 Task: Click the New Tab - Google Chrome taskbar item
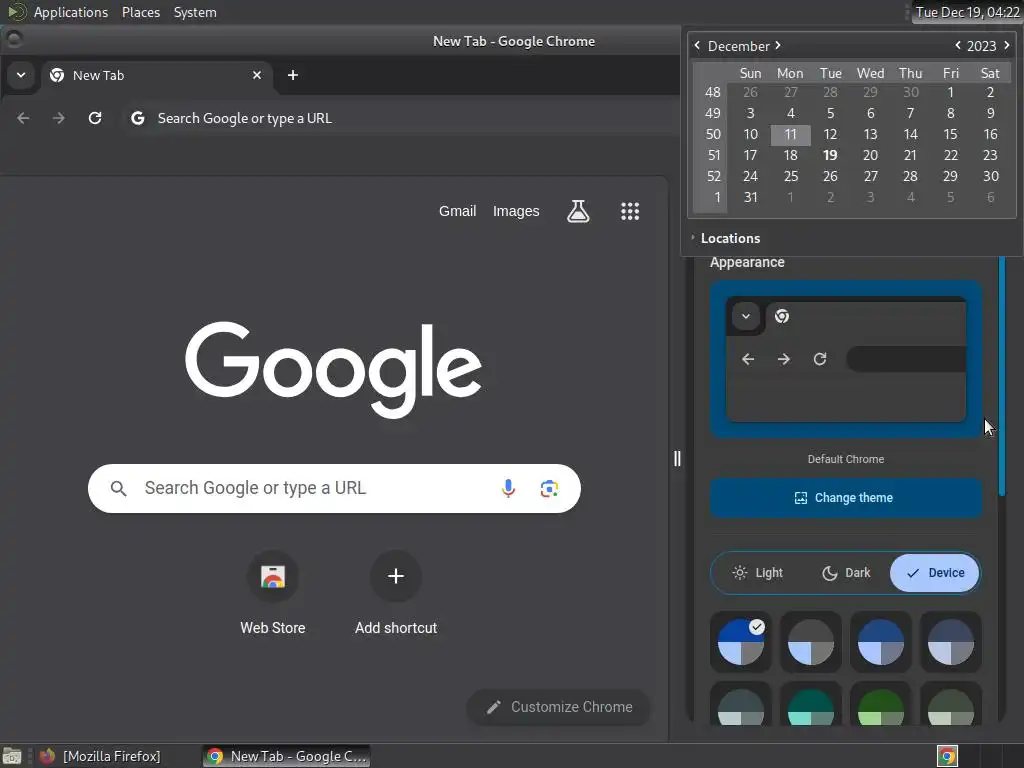(287, 756)
